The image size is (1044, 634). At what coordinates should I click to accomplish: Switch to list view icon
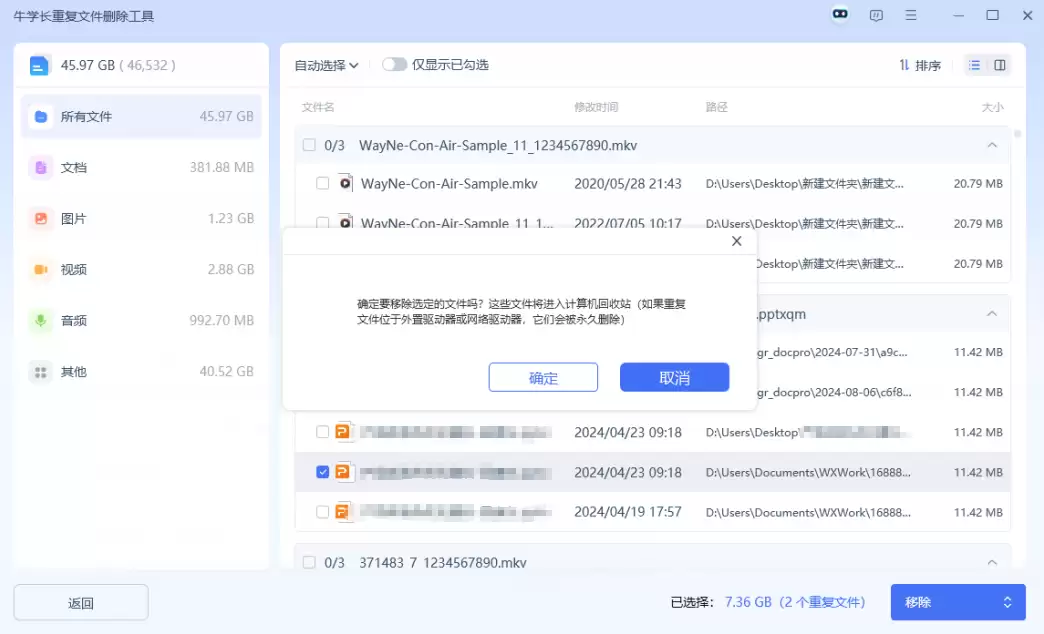click(x=975, y=65)
